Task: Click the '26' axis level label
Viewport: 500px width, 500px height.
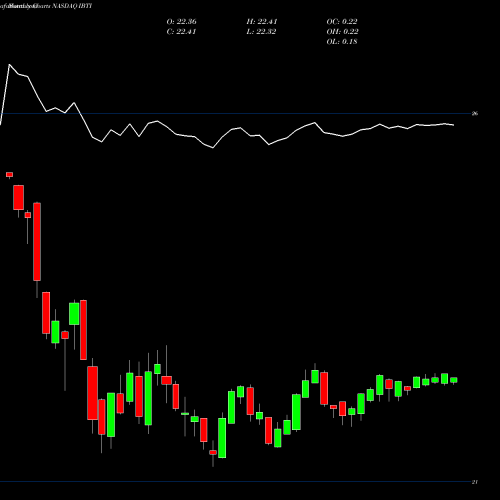Action: point(475,114)
